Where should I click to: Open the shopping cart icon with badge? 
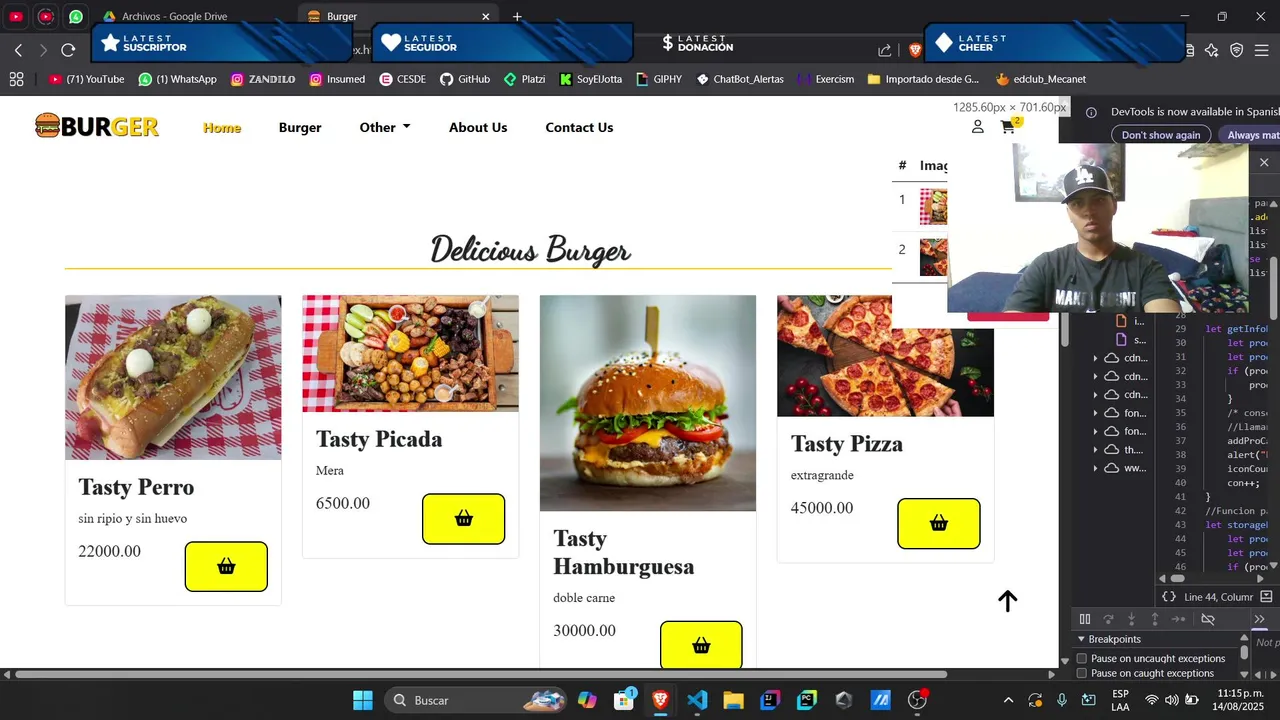coord(1009,125)
